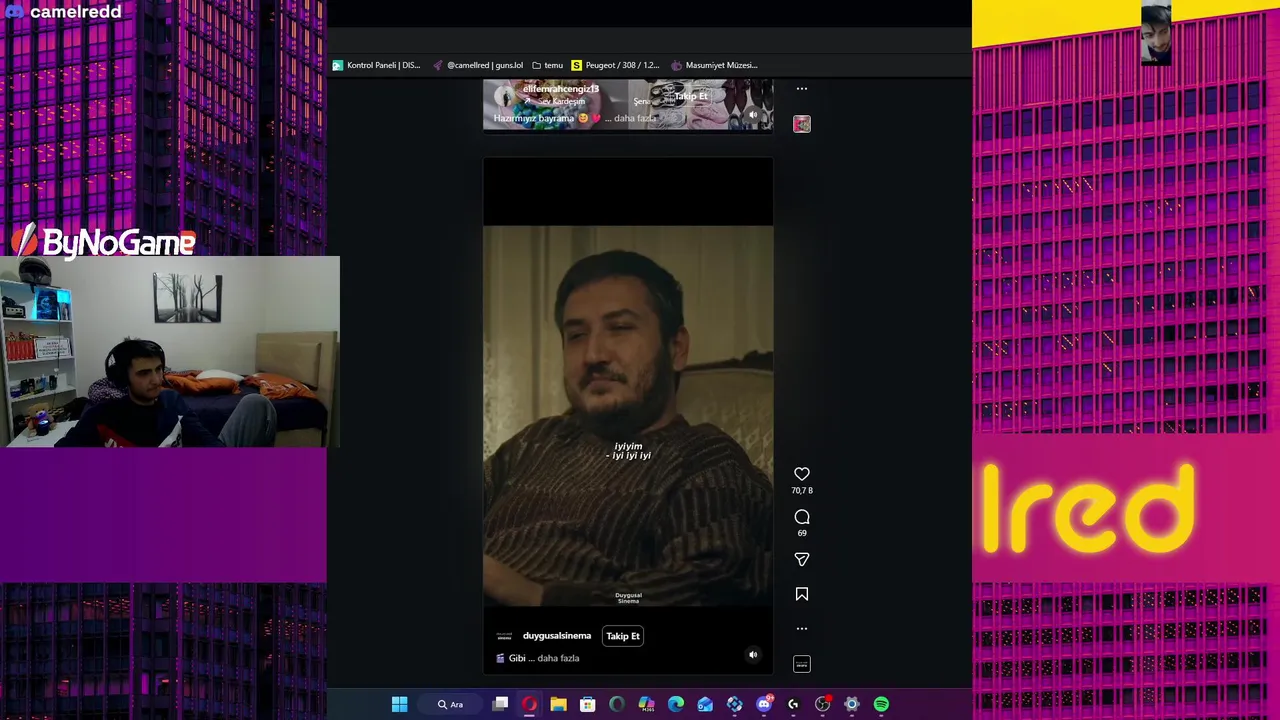Open Settings gear on the taskbar

[x=852, y=704]
